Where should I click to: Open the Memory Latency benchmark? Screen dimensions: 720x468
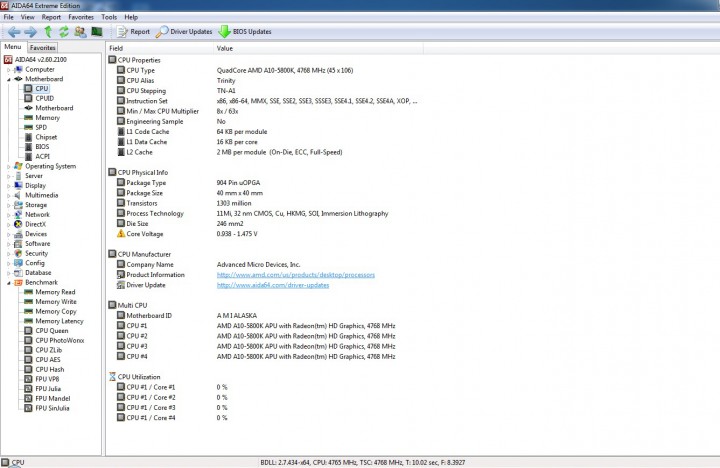coord(59,321)
